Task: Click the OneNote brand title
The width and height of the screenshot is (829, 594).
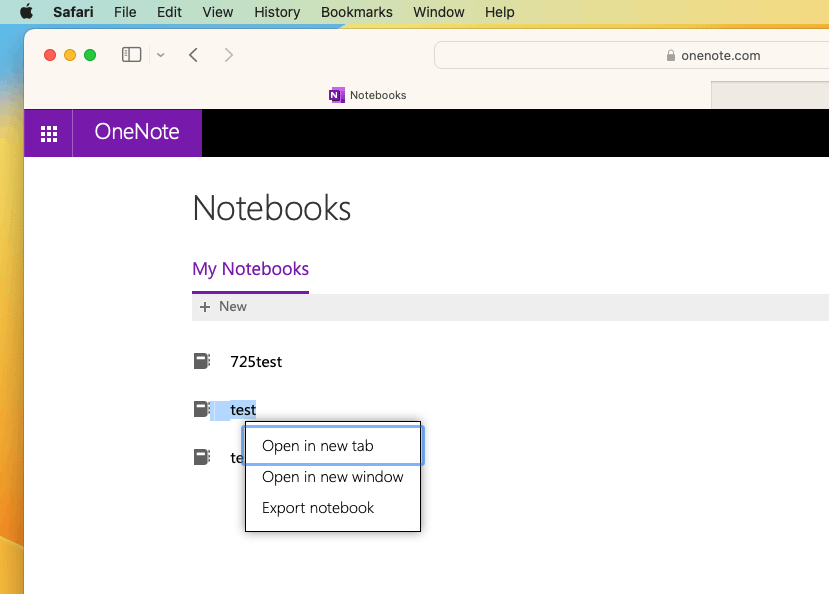Action: coord(137,132)
